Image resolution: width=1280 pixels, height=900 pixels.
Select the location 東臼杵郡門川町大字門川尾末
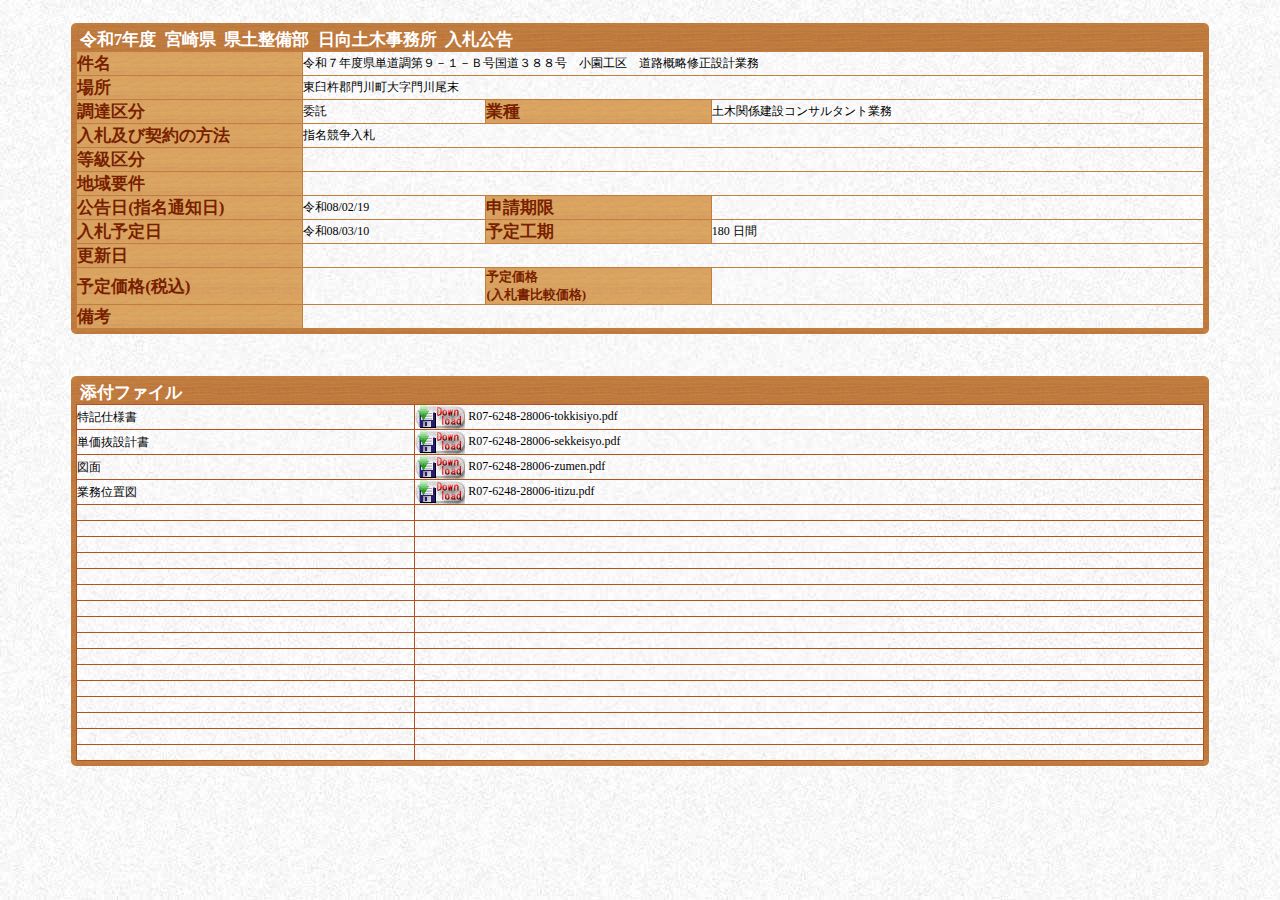pos(381,87)
